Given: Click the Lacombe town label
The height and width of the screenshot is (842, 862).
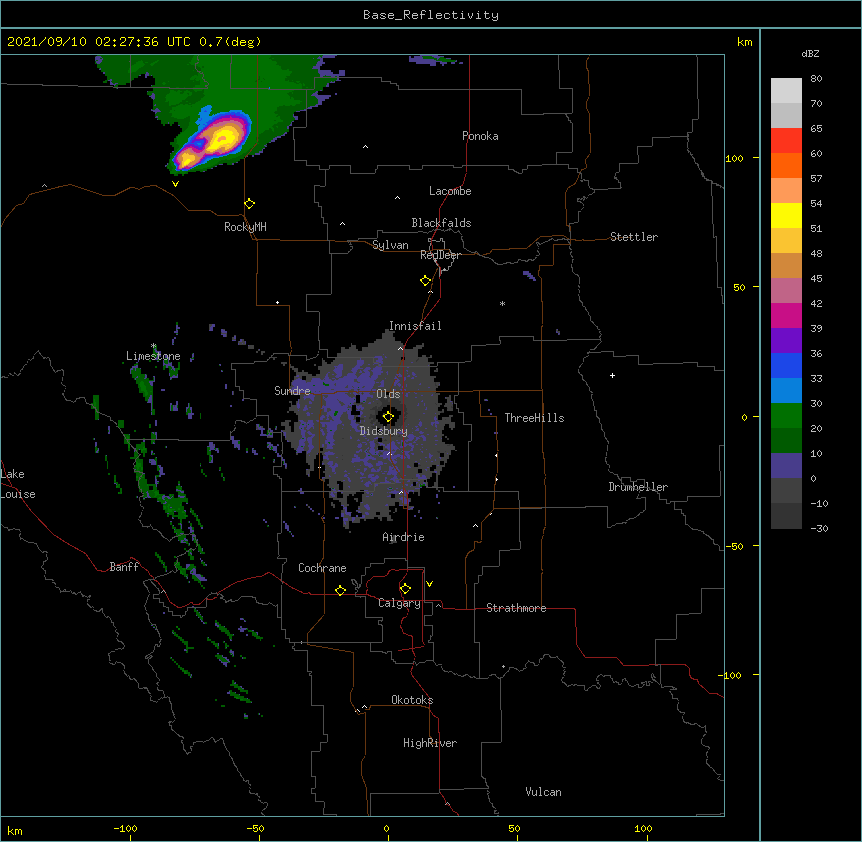Looking at the screenshot, I should click(x=450, y=191).
